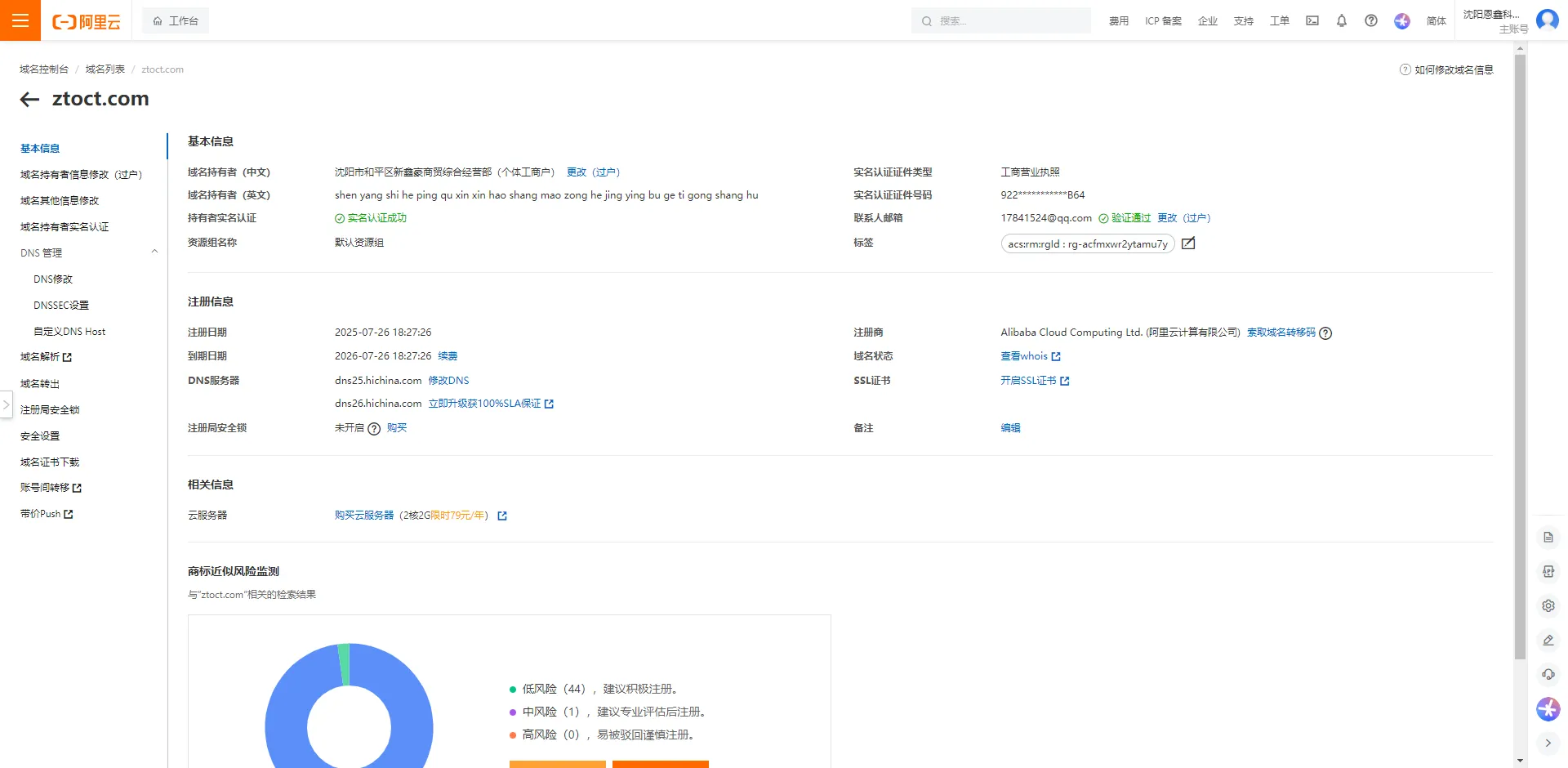Collapse the right sidebar with the chevron
1568x768 pixels.
pos(1548,743)
